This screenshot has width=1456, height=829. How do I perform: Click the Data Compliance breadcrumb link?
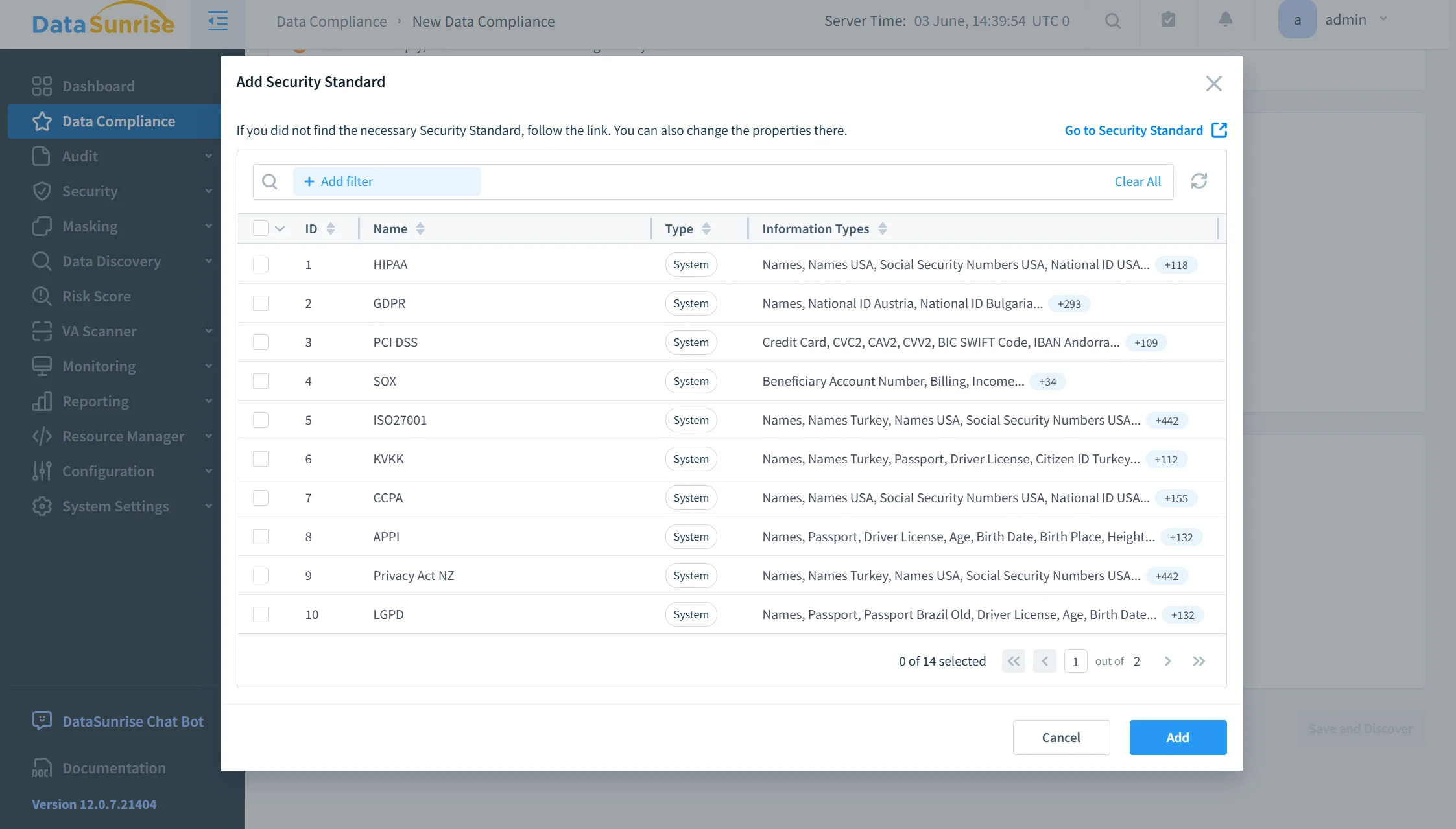[331, 21]
